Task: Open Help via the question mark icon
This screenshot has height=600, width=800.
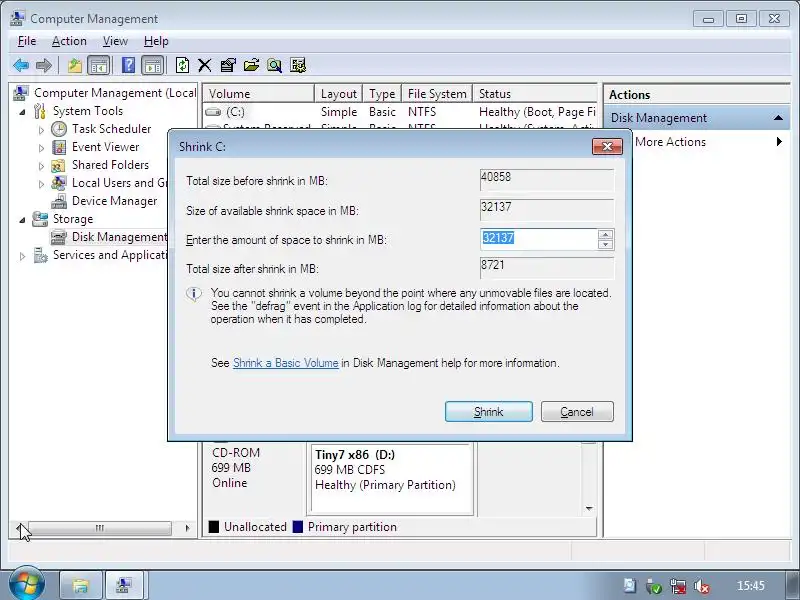Action: tap(129, 65)
